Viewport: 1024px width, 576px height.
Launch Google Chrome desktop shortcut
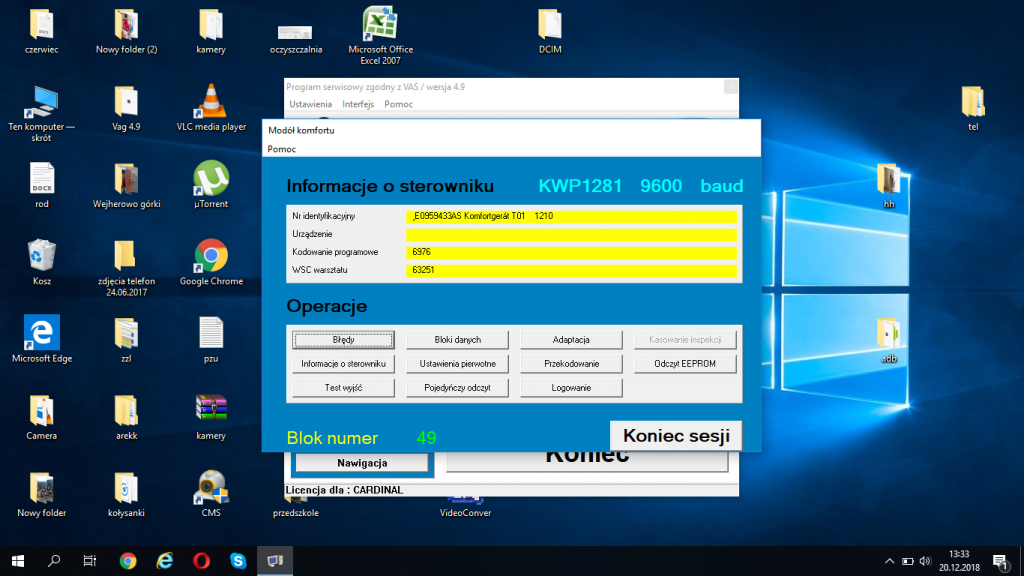point(211,256)
